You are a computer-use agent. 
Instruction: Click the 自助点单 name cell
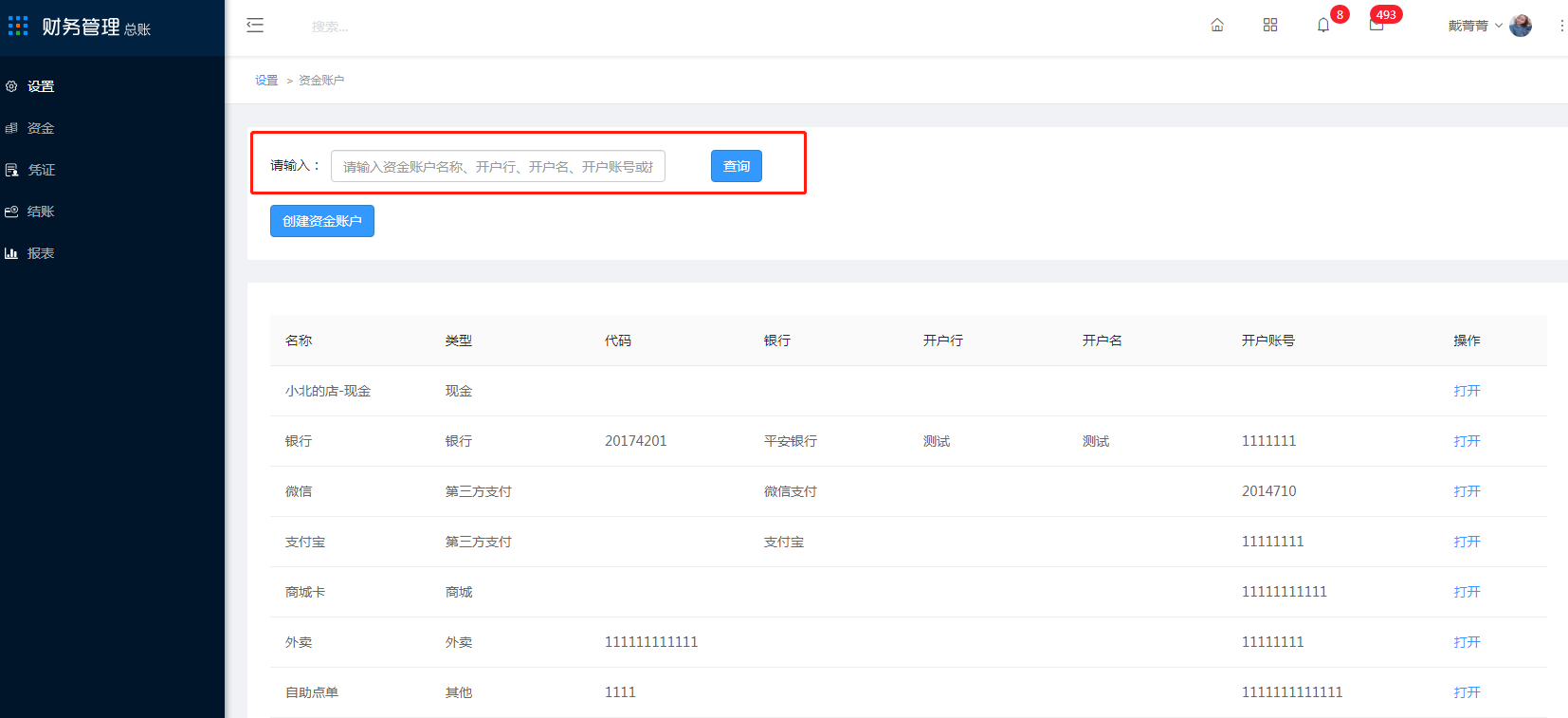(x=312, y=692)
